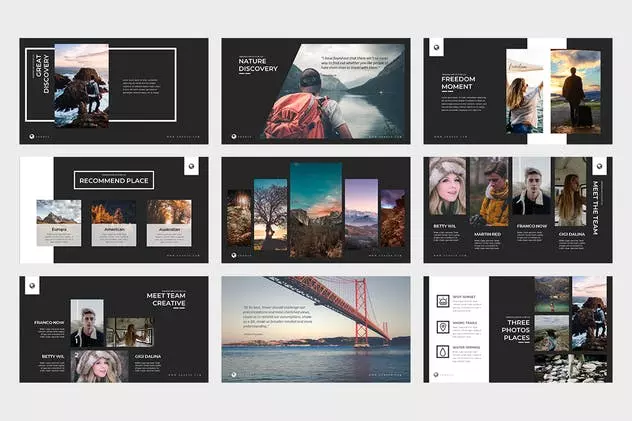Open the Europe mountain place card

(59, 223)
